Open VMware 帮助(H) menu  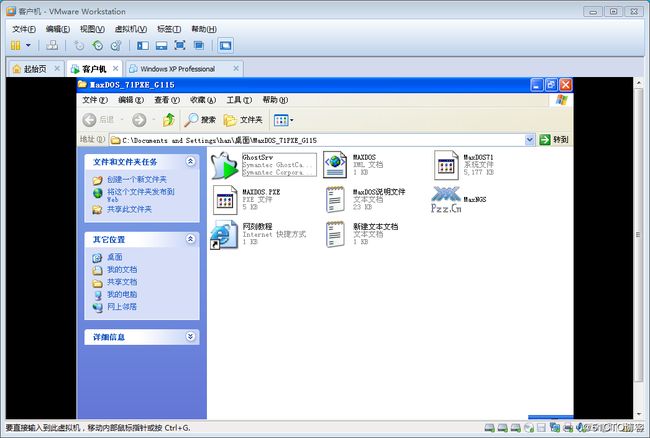tap(204, 29)
